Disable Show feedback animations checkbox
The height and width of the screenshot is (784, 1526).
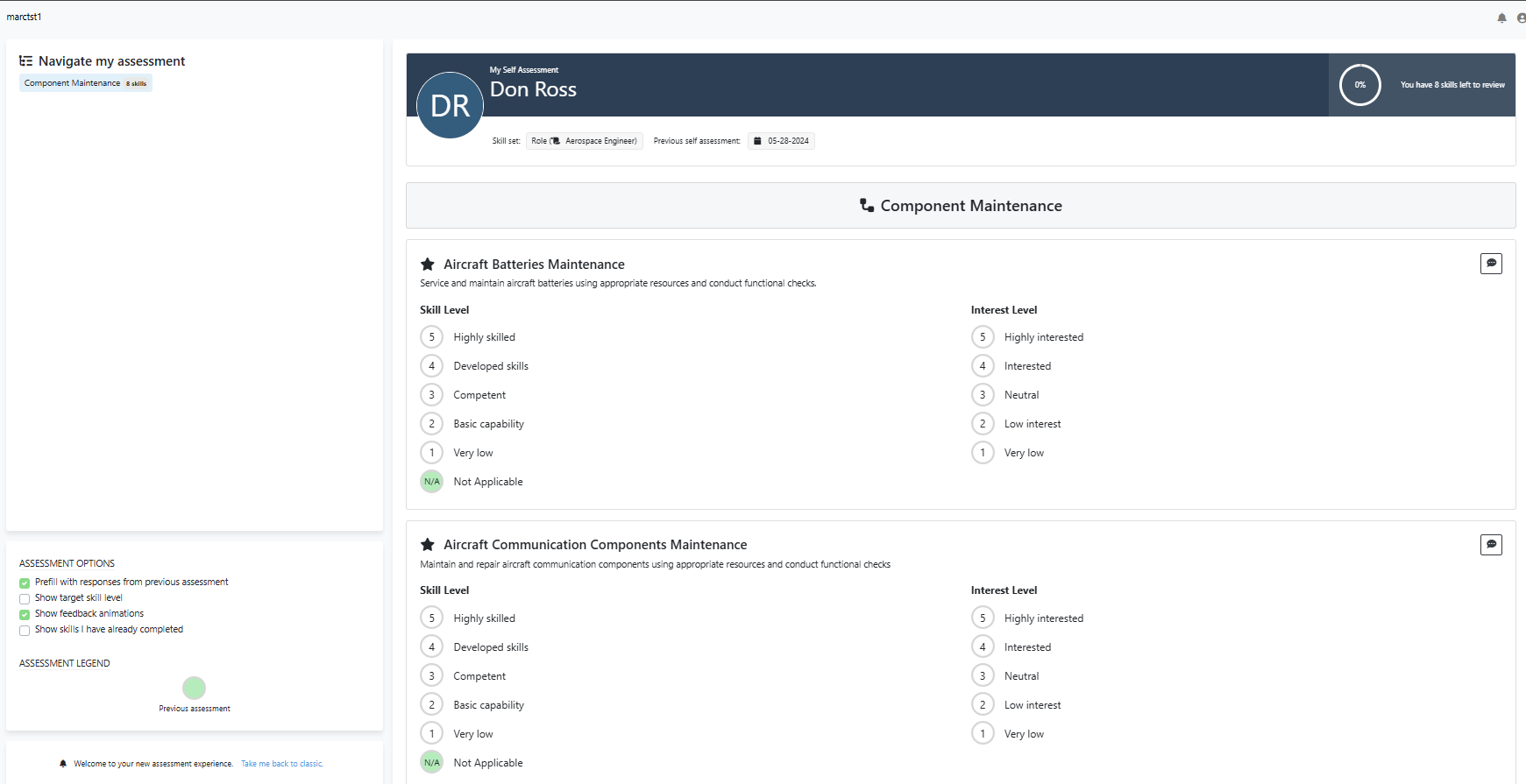[25, 615]
